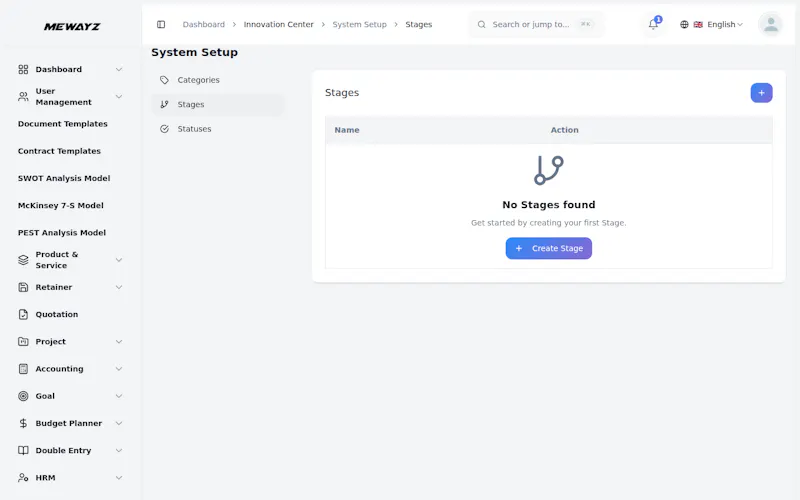This screenshot has height=500, width=800.
Task: Expand the User Management chevron
Action: (119, 96)
